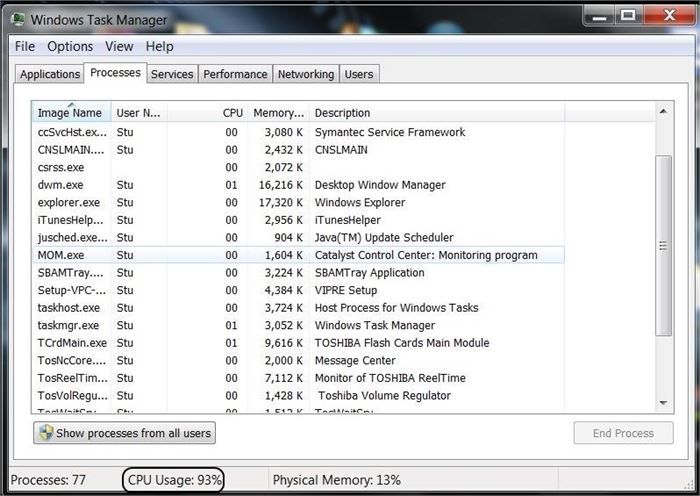The height and width of the screenshot is (496, 700).
Task: Go to the Networking tab
Action: (x=305, y=74)
